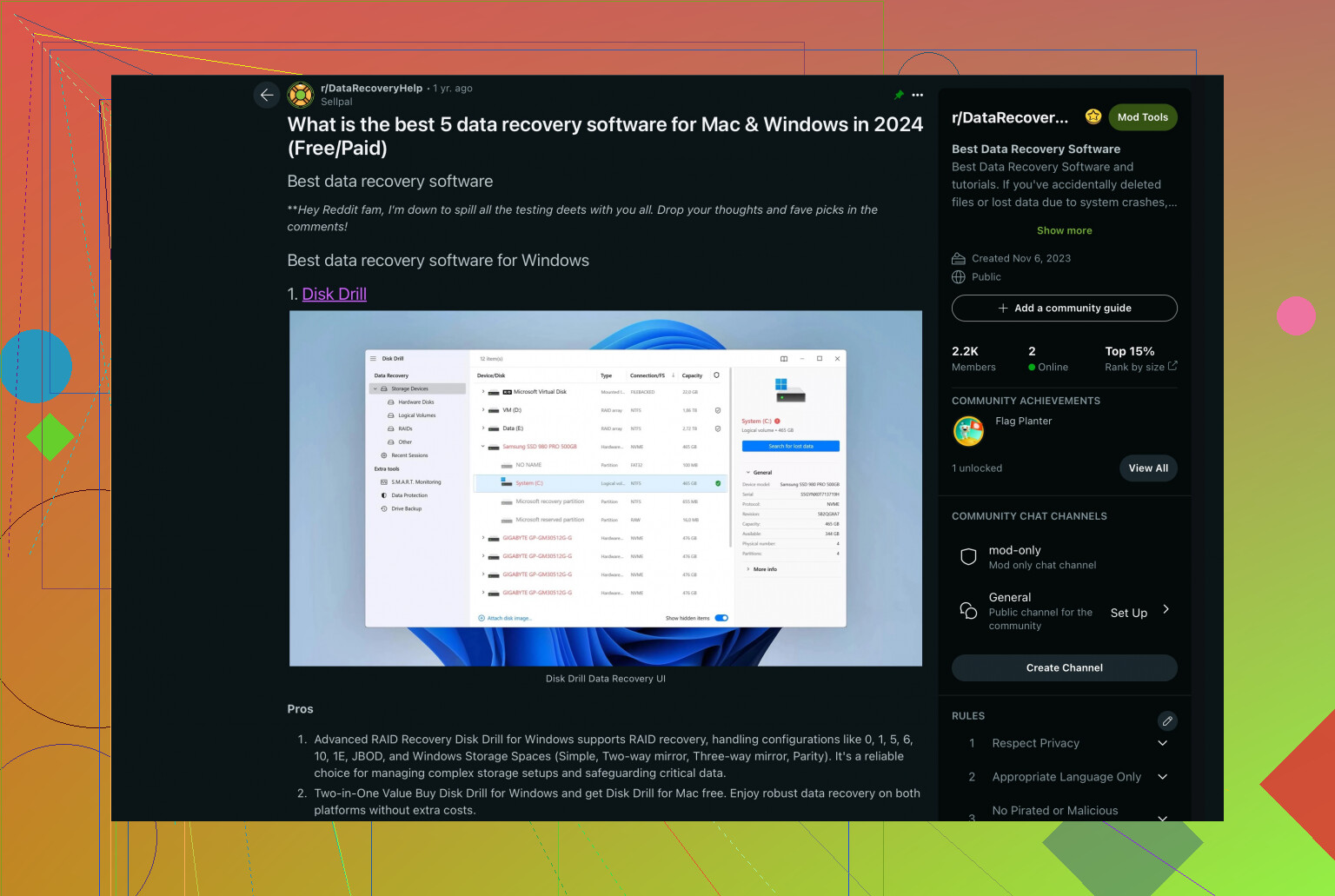Edit rules with the pencil icon
This screenshot has width=1335, height=896.
[1167, 720]
